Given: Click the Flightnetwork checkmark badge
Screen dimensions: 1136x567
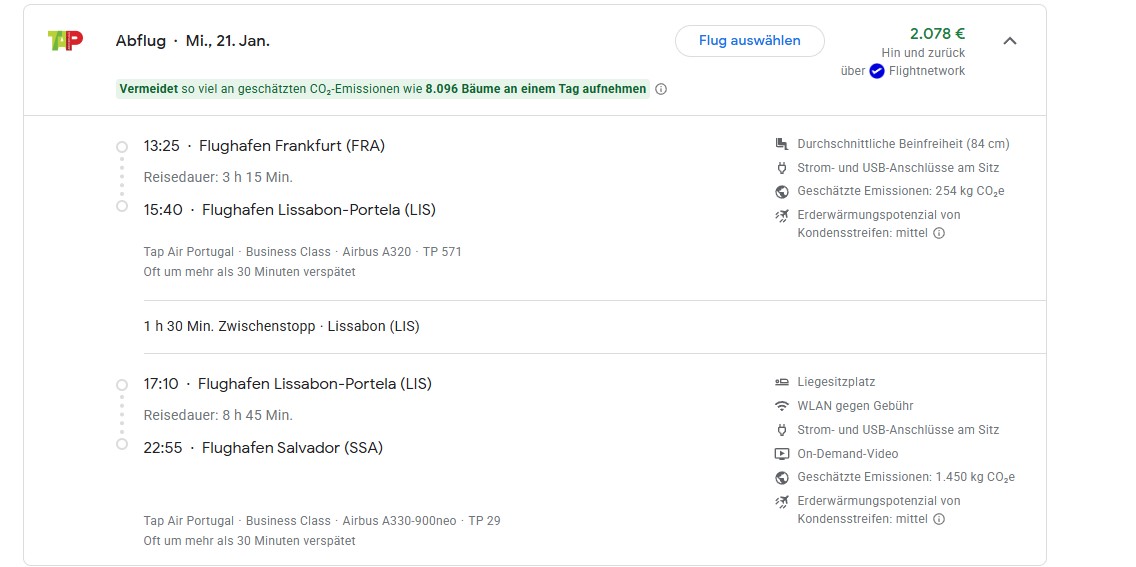Looking at the screenshot, I should pos(877,71).
